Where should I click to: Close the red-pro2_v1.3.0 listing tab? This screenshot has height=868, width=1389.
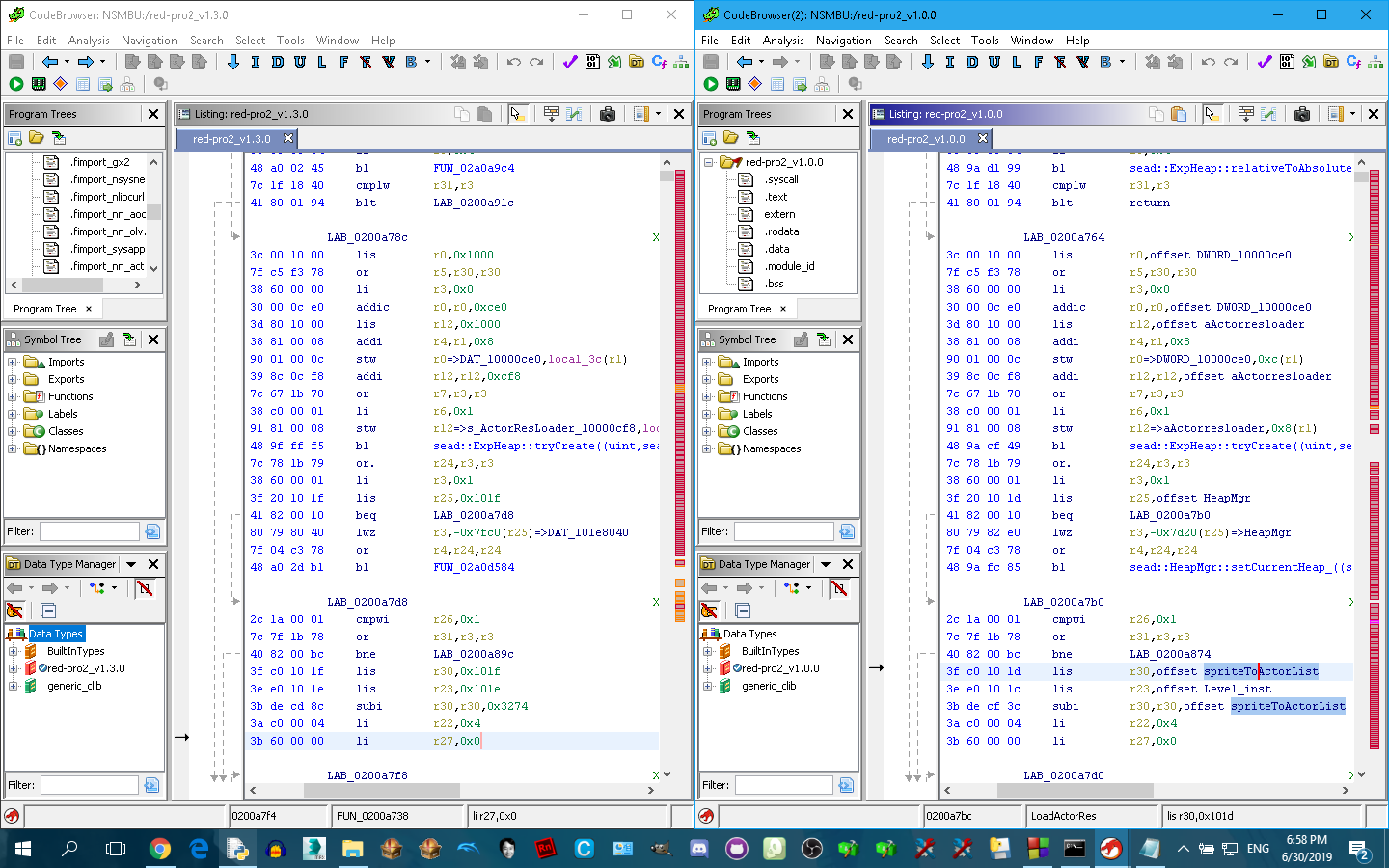point(287,139)
